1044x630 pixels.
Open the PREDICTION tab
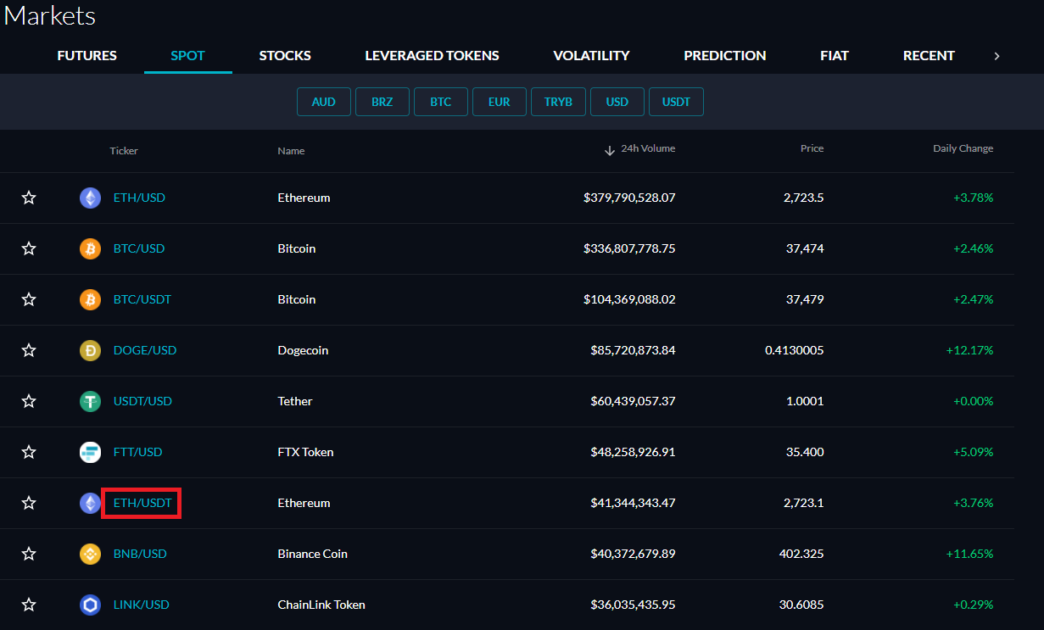click(725, 56)
